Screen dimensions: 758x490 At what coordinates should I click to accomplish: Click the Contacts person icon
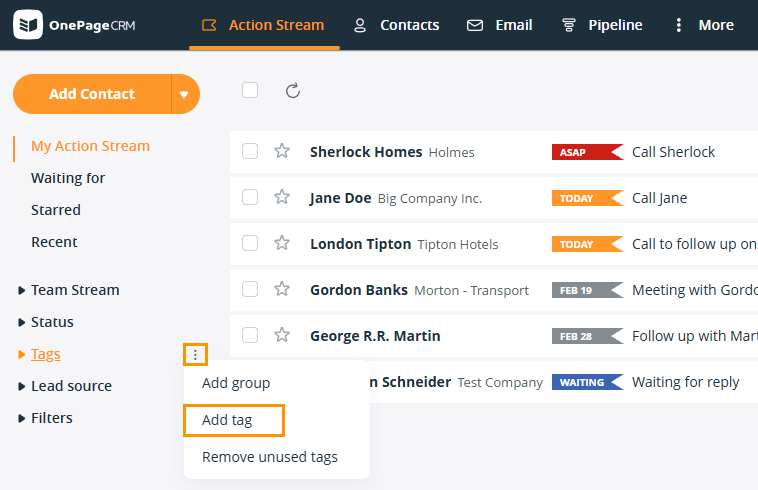pyautogui.click(x=360, y=25)
